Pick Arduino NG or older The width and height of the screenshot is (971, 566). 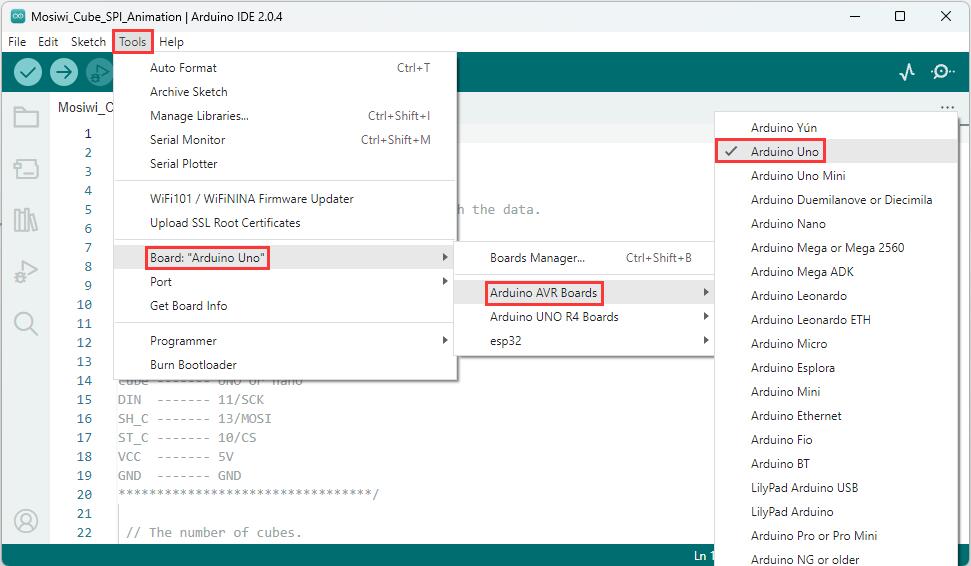[836, 559]
